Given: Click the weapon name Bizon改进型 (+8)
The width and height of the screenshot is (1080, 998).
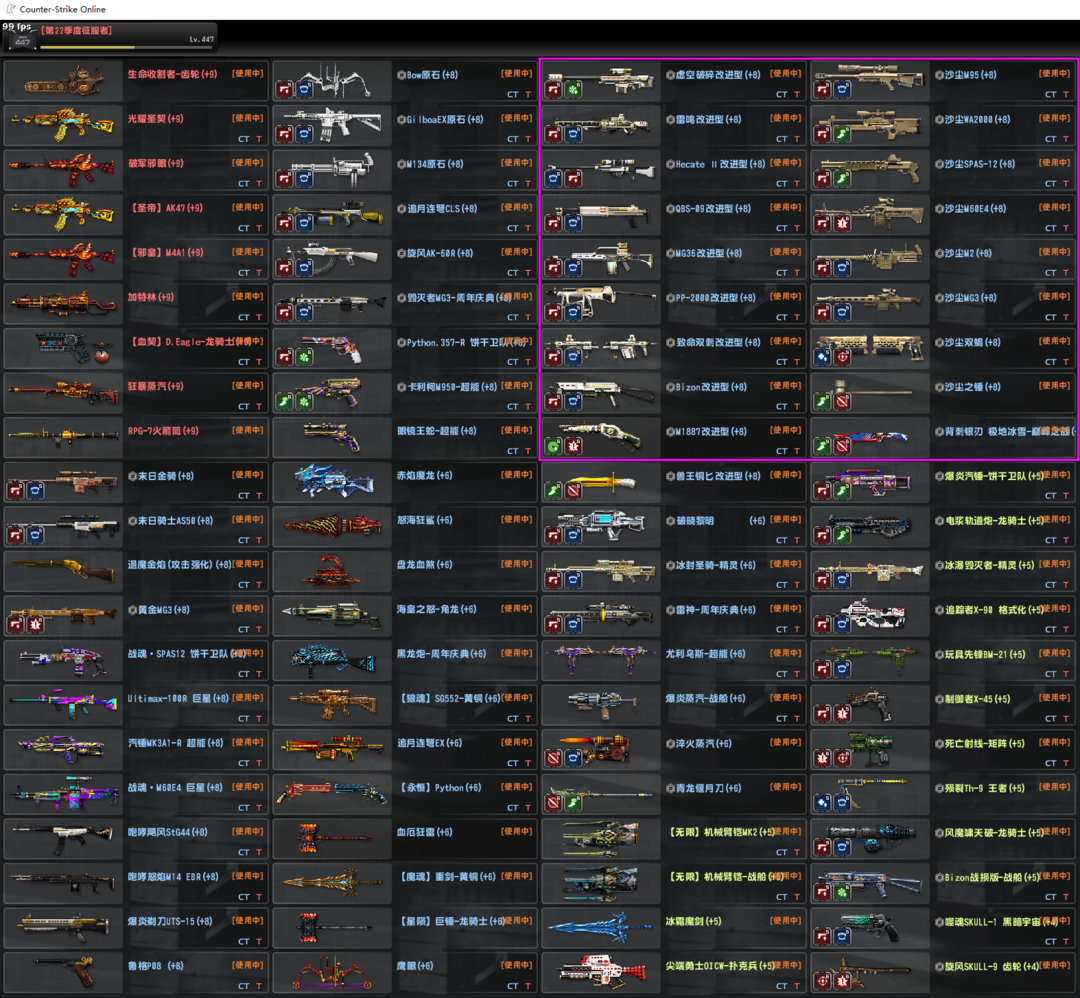Looking at the screenshot, I should (x=711, y=386).
